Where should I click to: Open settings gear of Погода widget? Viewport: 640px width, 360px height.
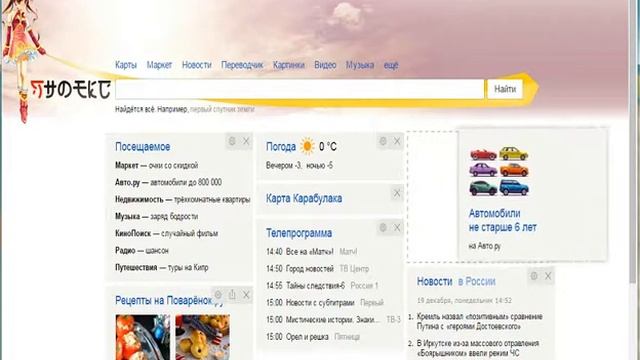[383, 141]
